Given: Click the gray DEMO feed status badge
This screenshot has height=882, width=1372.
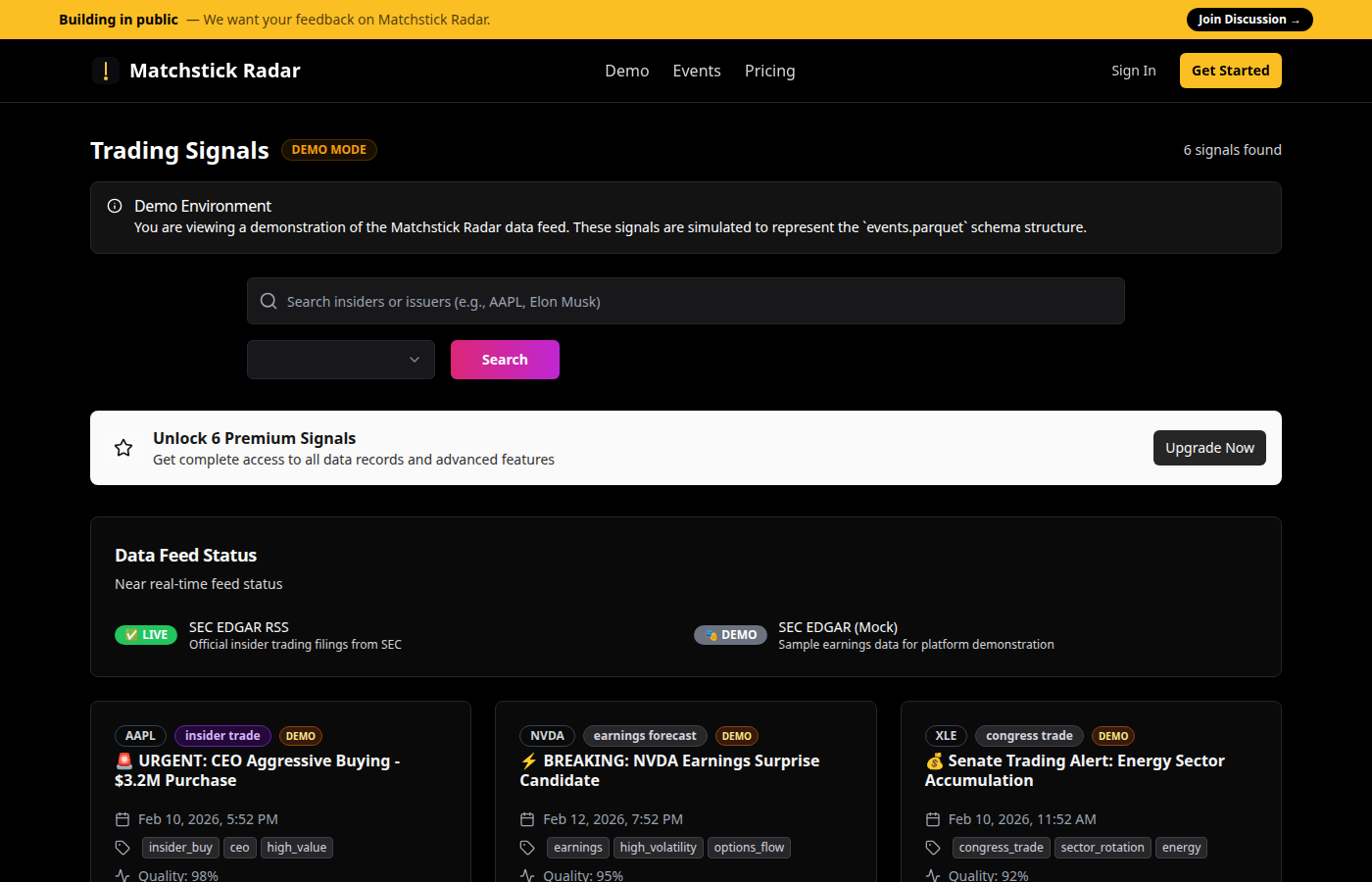Looking at the screenshot, I should [x=730, y=635].
